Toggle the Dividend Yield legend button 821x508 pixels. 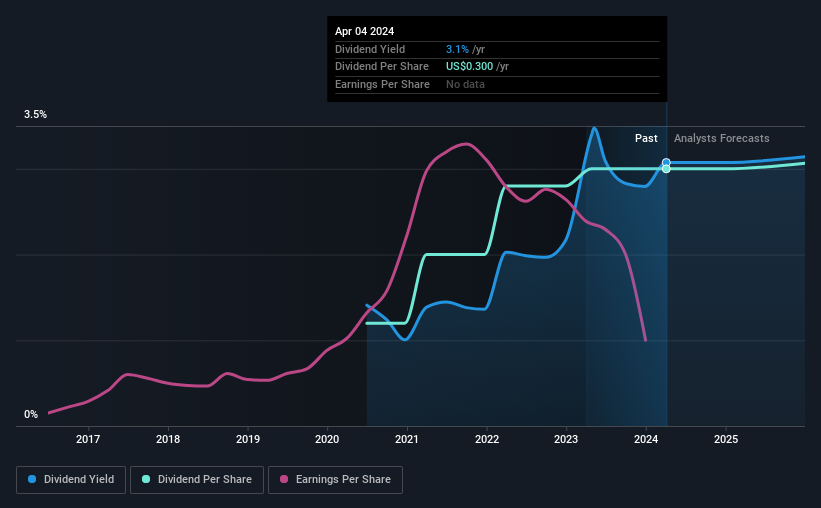click(x=71, y=480)
